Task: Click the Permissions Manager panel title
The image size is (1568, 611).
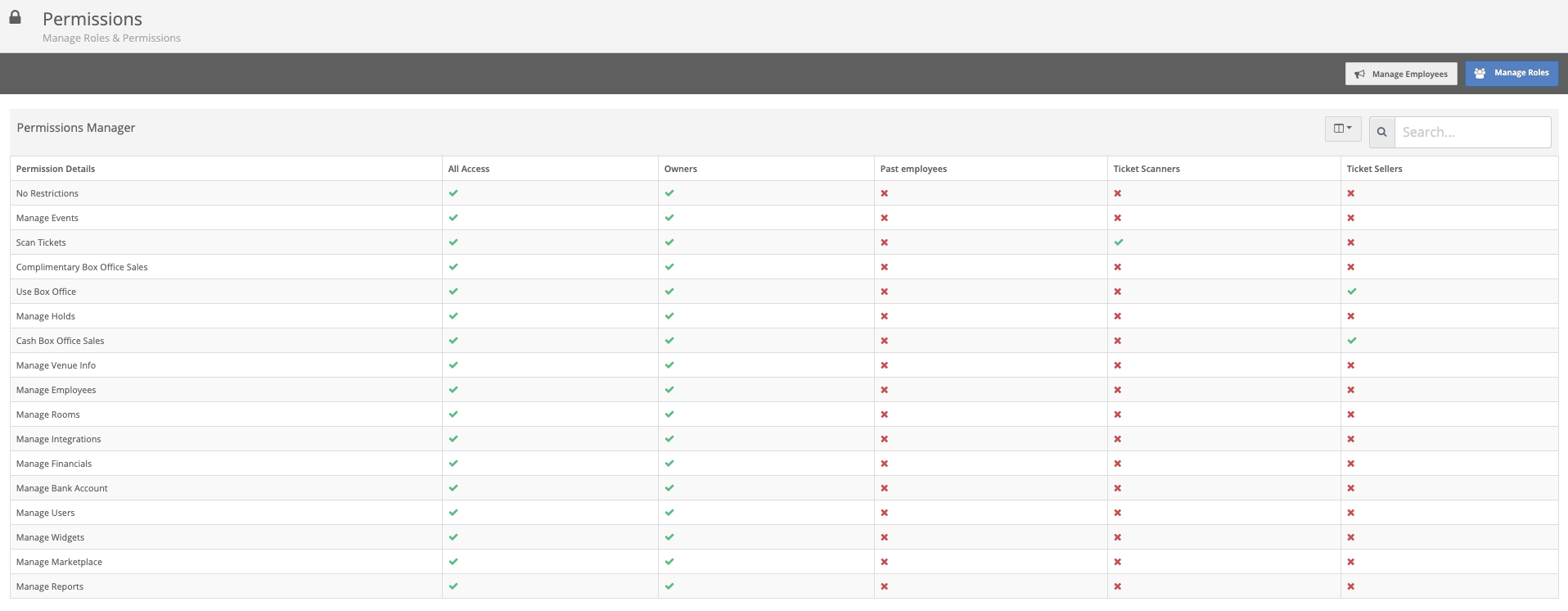Action: (76, 128)
